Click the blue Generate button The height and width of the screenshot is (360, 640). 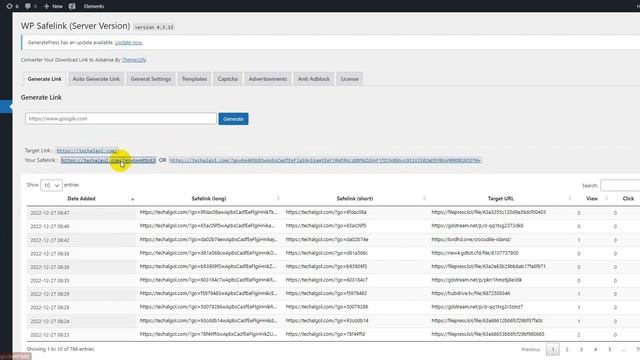tap(233, 119)
